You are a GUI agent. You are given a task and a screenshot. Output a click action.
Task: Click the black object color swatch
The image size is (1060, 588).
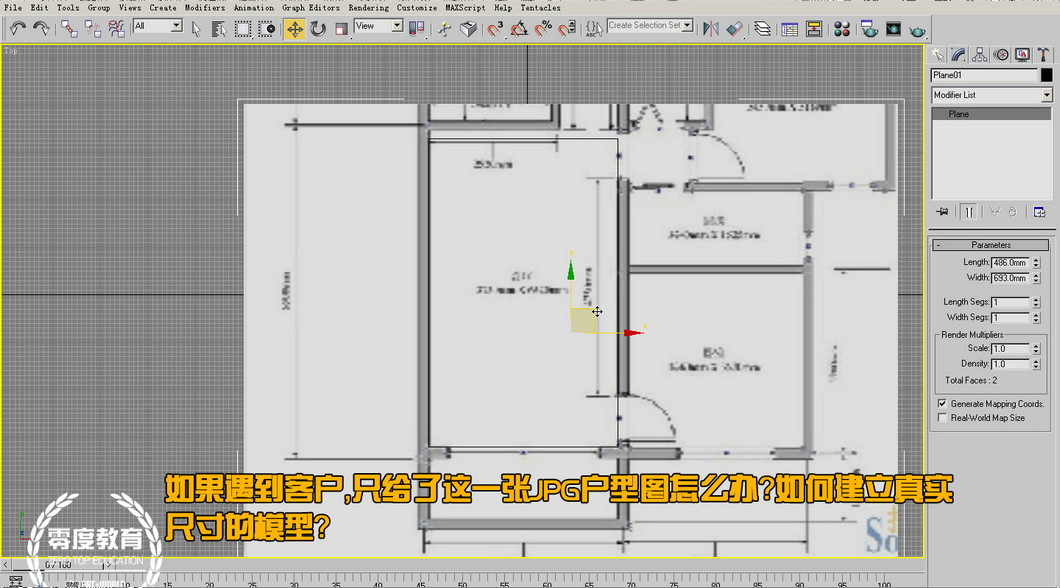(x=1047, y=75)
